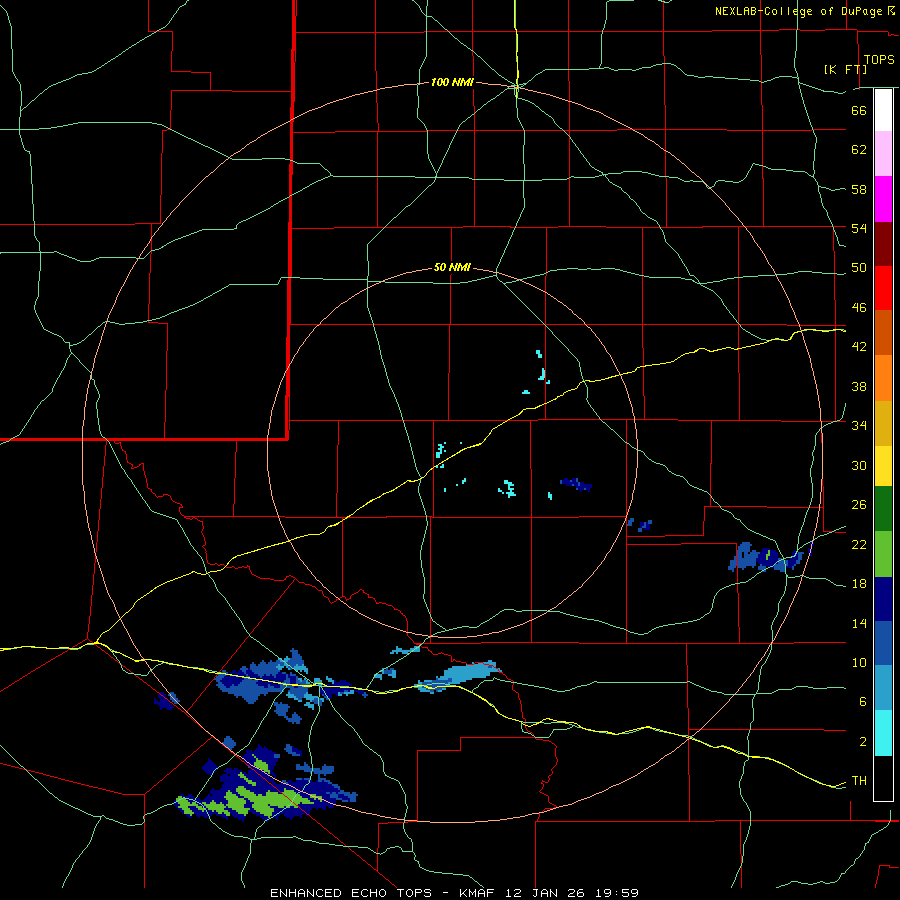The height and width of the screenshot is (900, 900).
Task: Click the '42' legend value
Action: 859,347
